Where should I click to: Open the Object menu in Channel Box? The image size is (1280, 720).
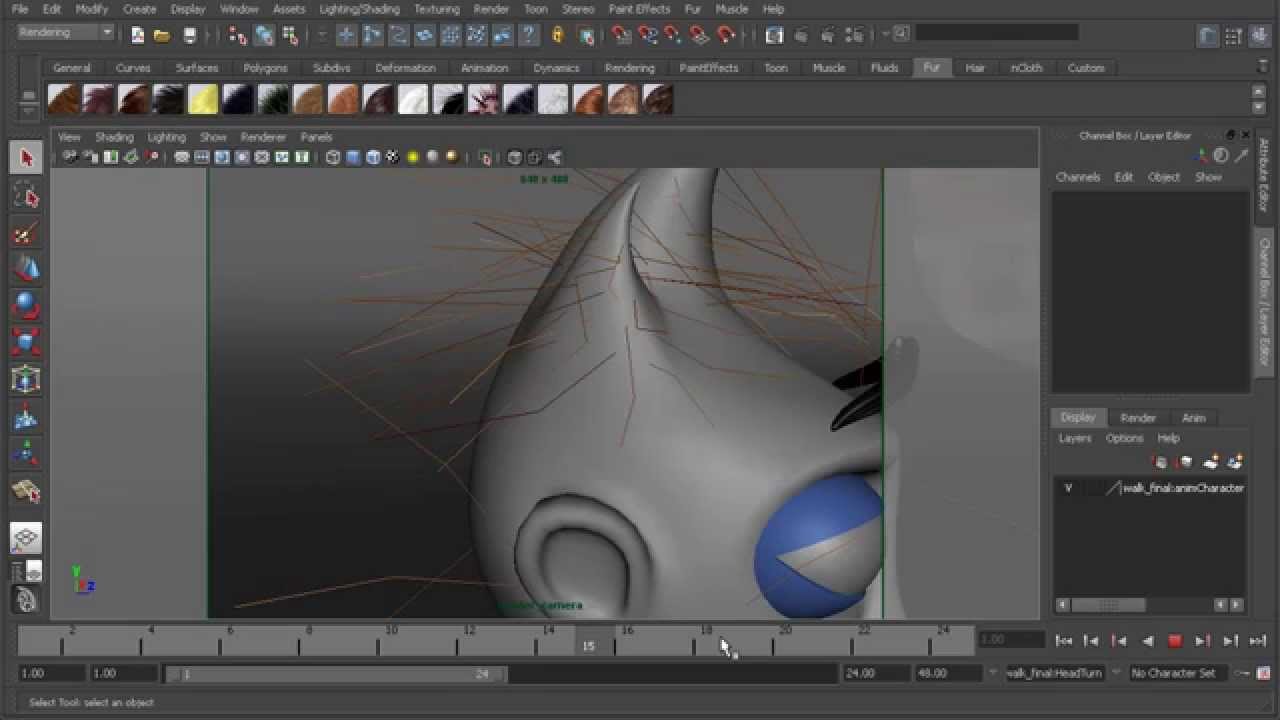pos(1164,177)
